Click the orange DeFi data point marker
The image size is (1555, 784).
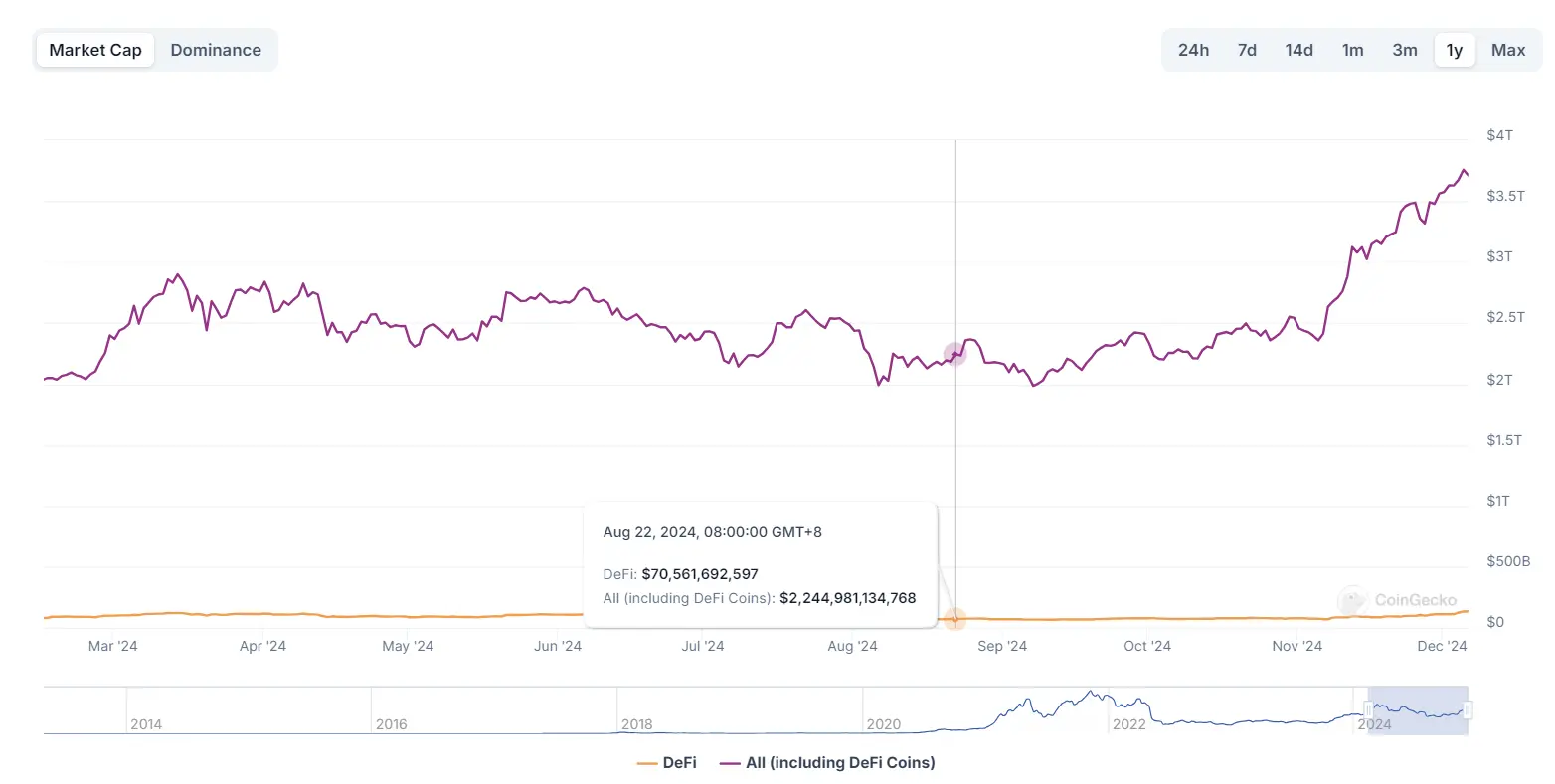coord(954,619)
